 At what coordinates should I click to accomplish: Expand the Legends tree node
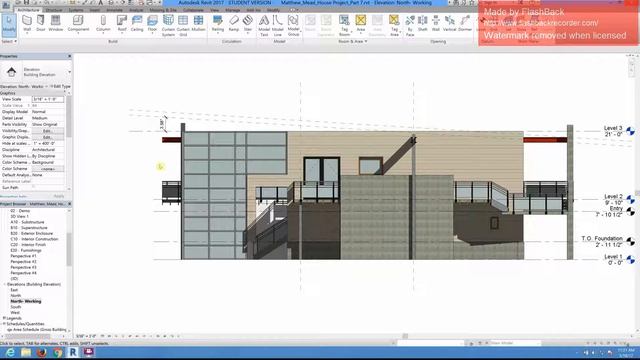coord(4,318)
